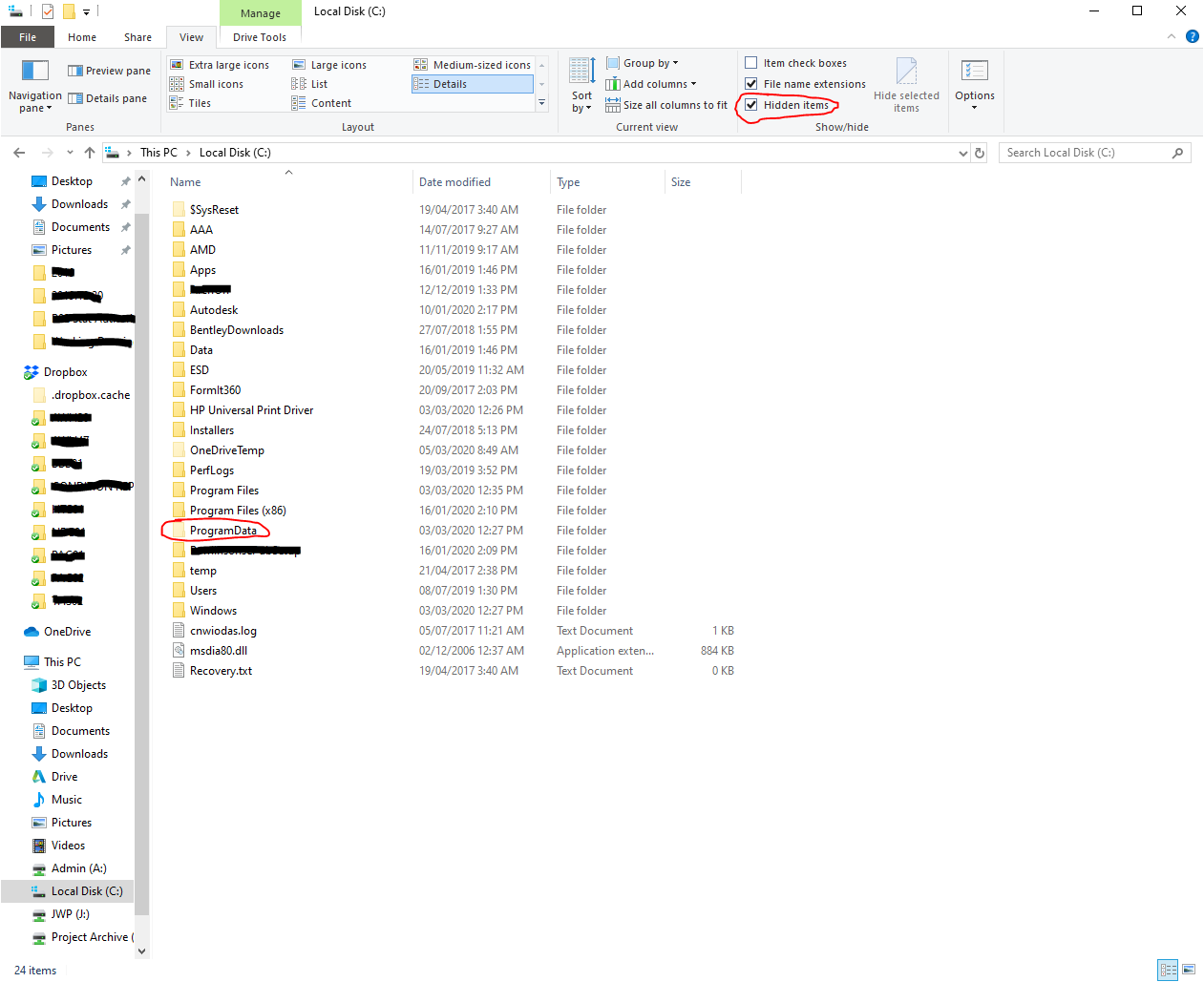Switch to large thumbnails status bar icon
1204x982 pixels.
point(1189,971)
